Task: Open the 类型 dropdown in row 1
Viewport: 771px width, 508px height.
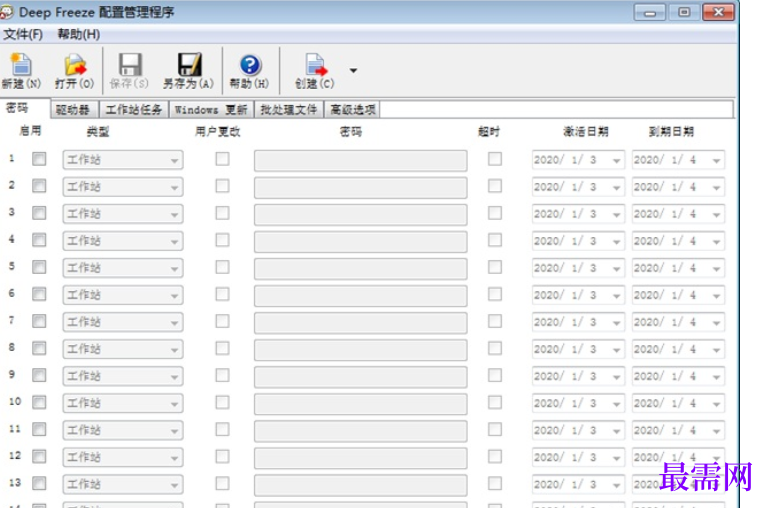Action: point(123,160)
